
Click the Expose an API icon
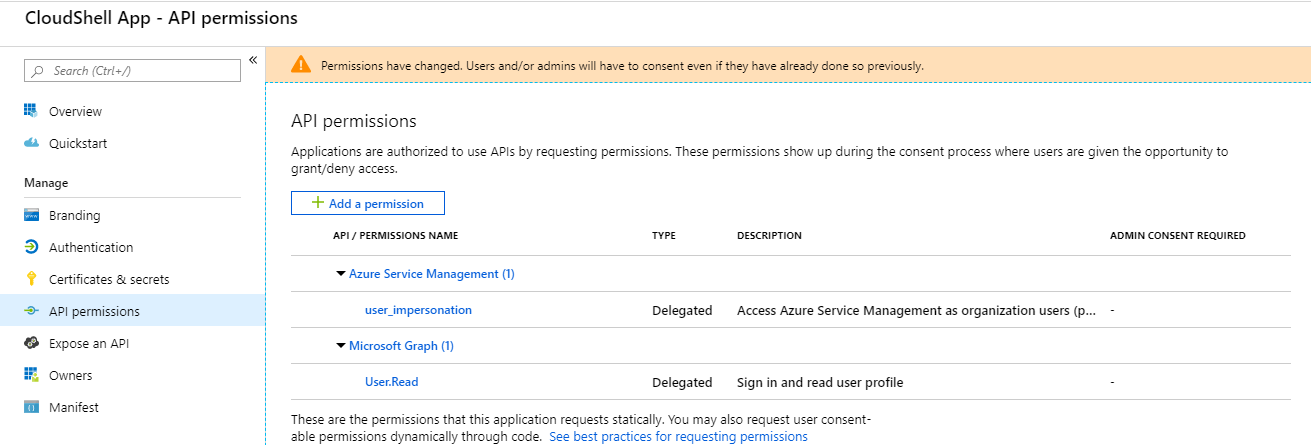[x=30, y=343]
